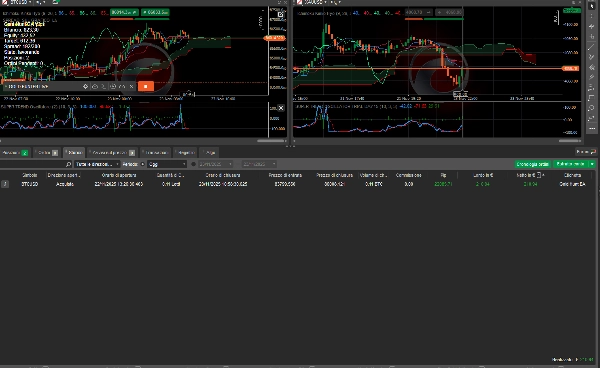Select the cursor pointer tool in the drawing toolbar

pyautogui.click(x=592, y=7)
